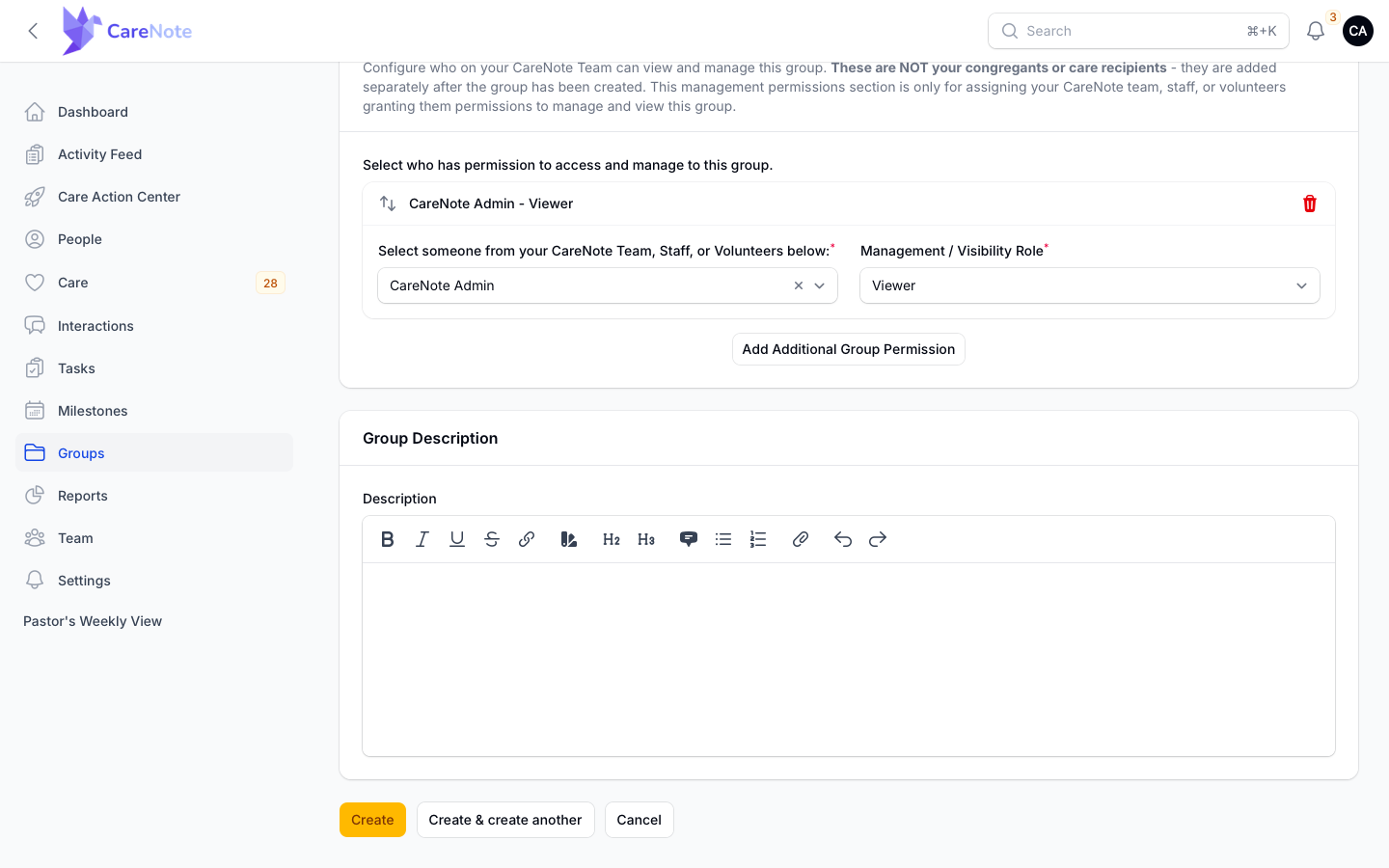Delete the CareNote Admin permission with trash icon

pos(1310,203)
